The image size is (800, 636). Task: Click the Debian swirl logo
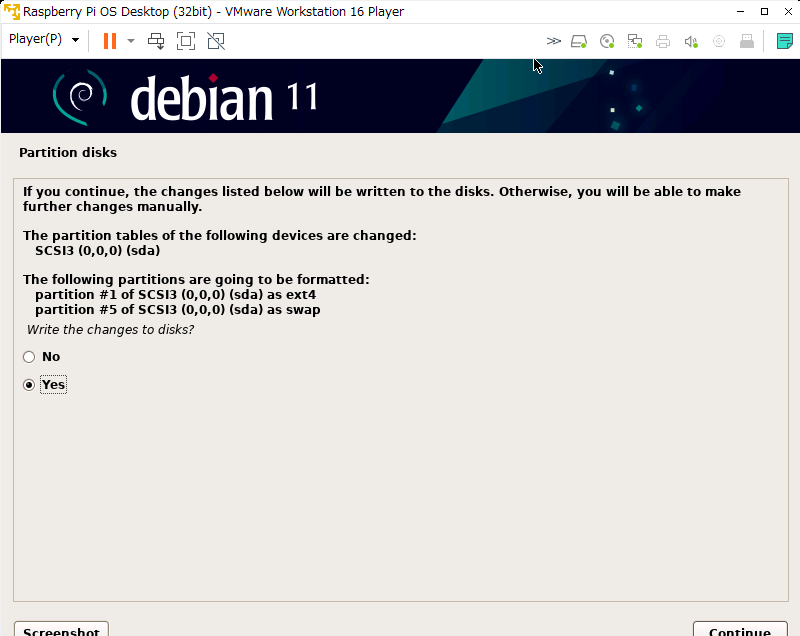(80, 97)
